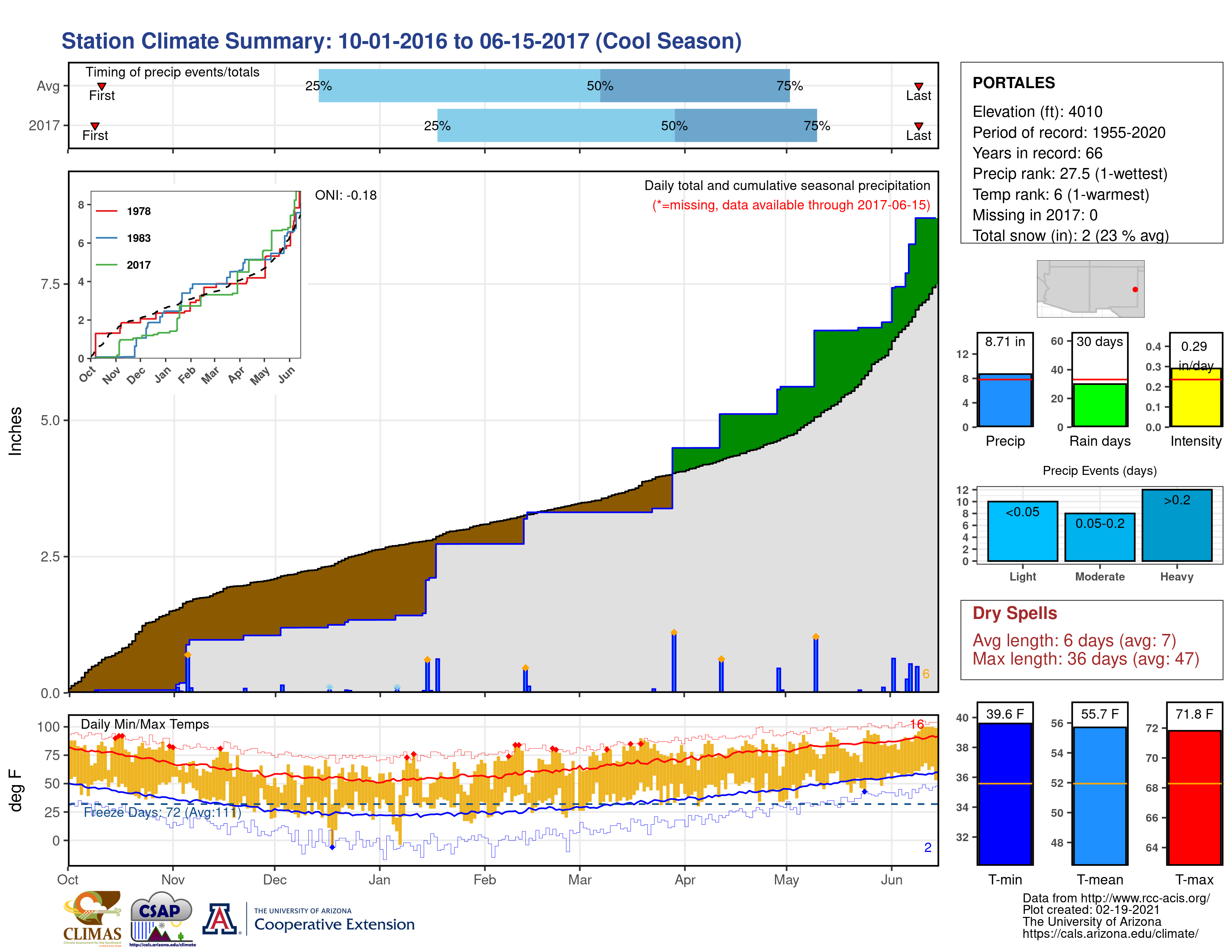The width and height of the screenshot is (1232, 952).
Task: Click the red T-max bar
Action: tap(1194, 797)
